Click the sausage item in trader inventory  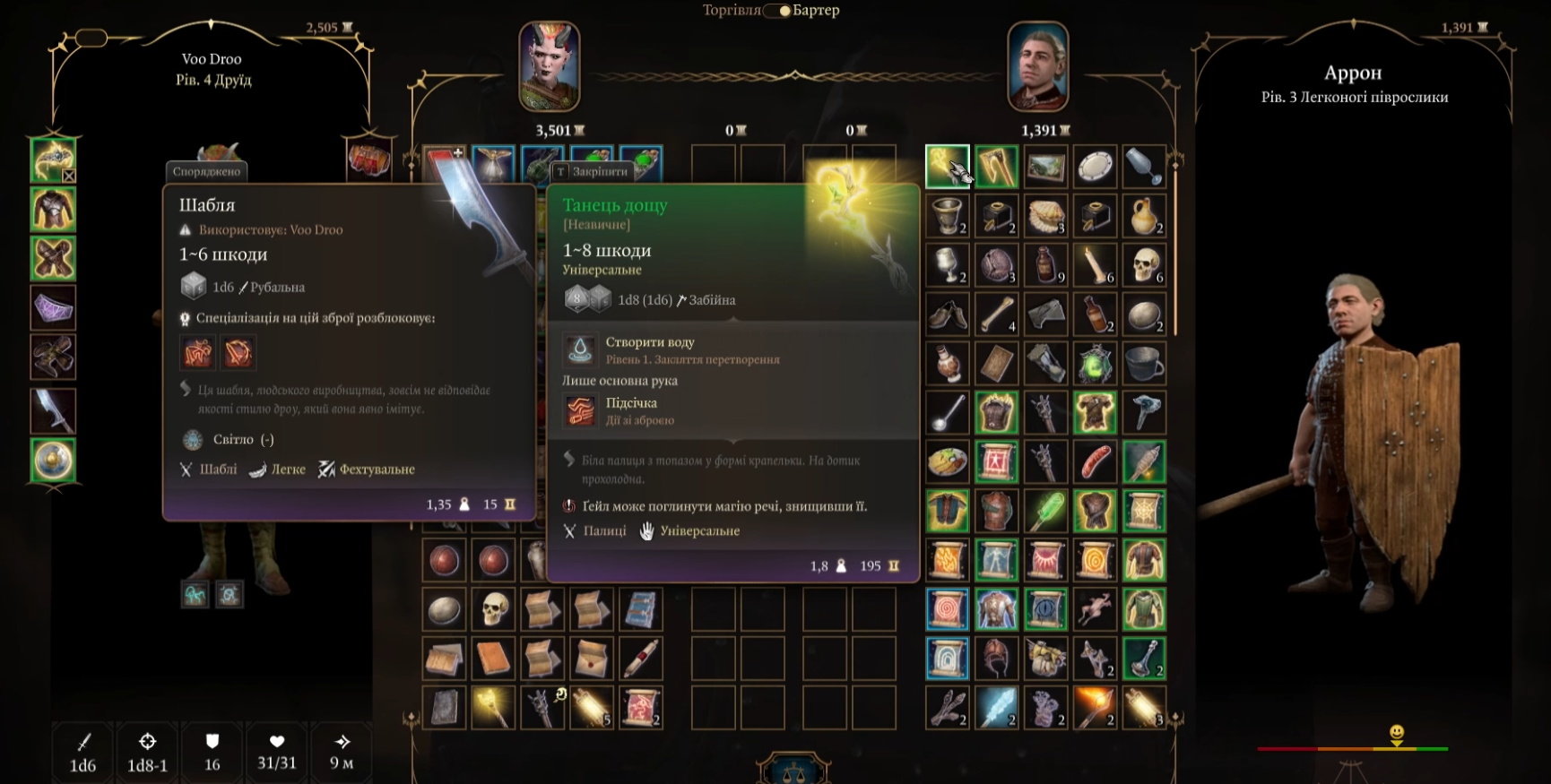(1095, 462)
